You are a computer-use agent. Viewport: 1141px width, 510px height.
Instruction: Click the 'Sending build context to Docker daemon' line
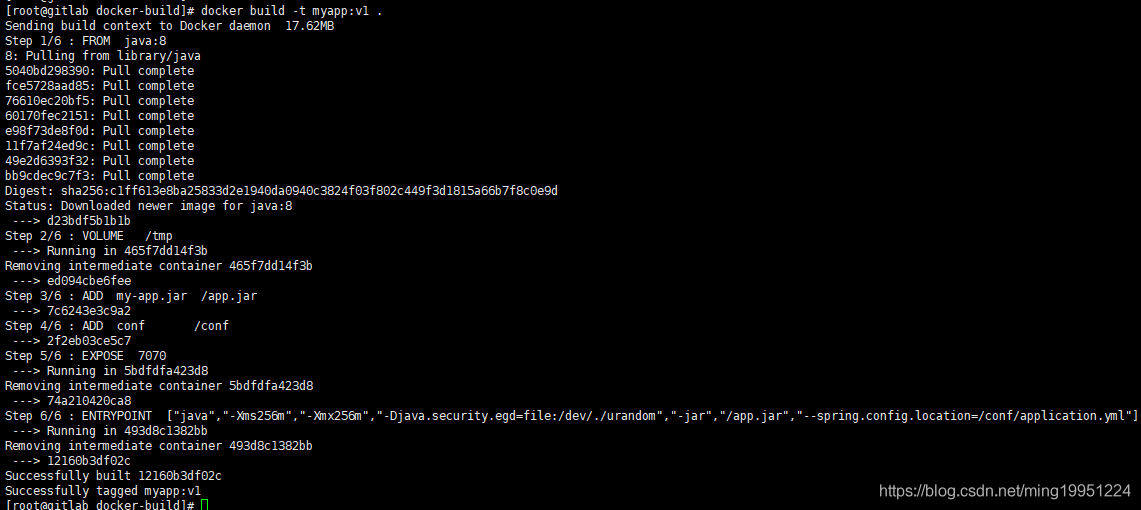pyautogui.click(x=169, y=25)
